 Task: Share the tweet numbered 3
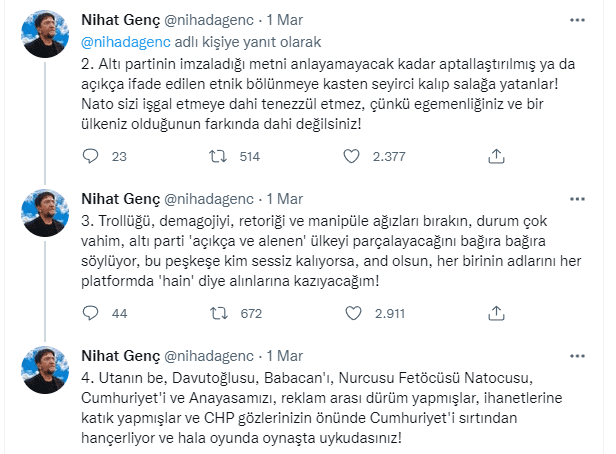(x=494, y=313)
